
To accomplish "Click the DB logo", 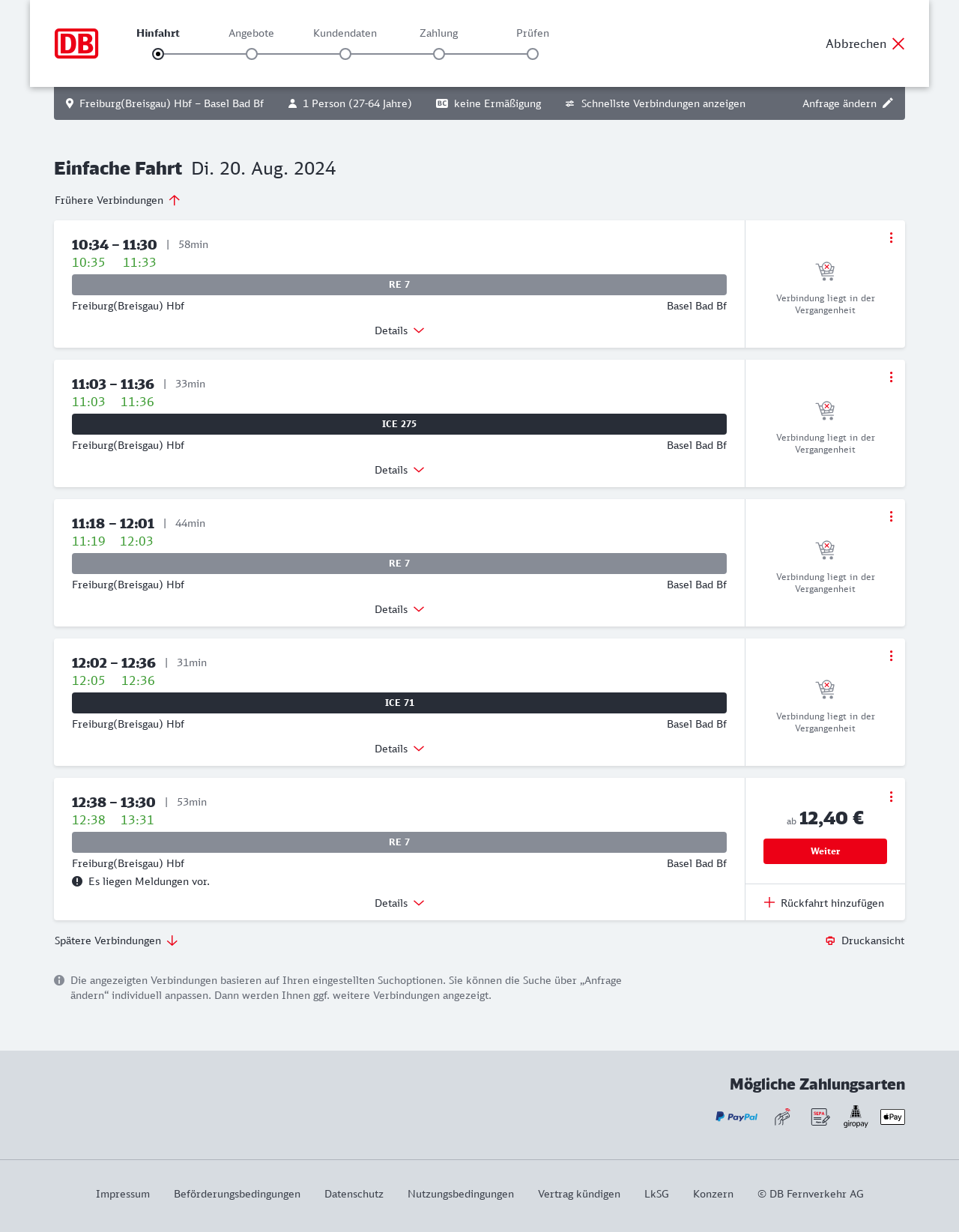I will coord(76,43).
